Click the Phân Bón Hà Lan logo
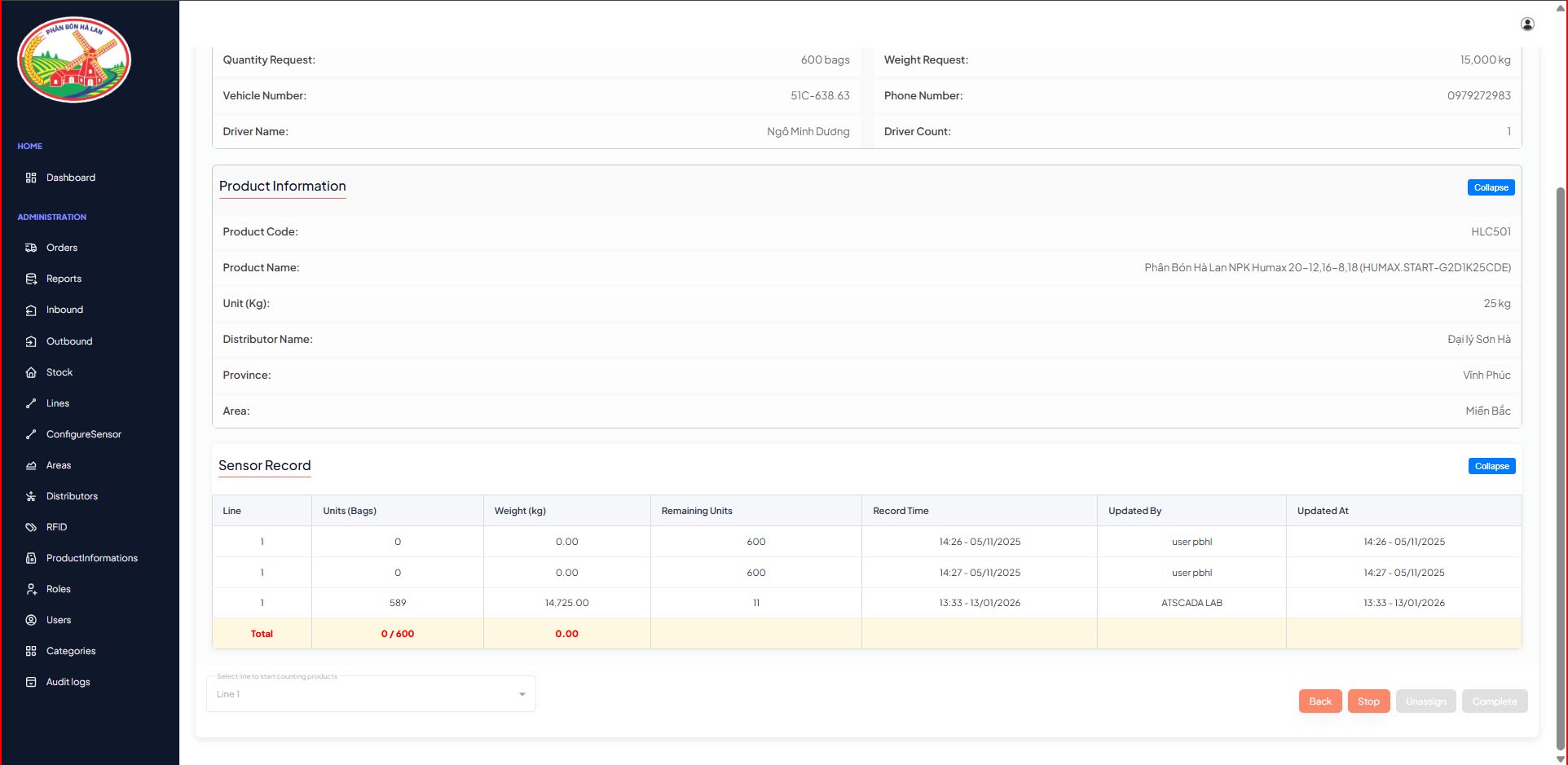The image size is (1568, 765). click(74, 60)
